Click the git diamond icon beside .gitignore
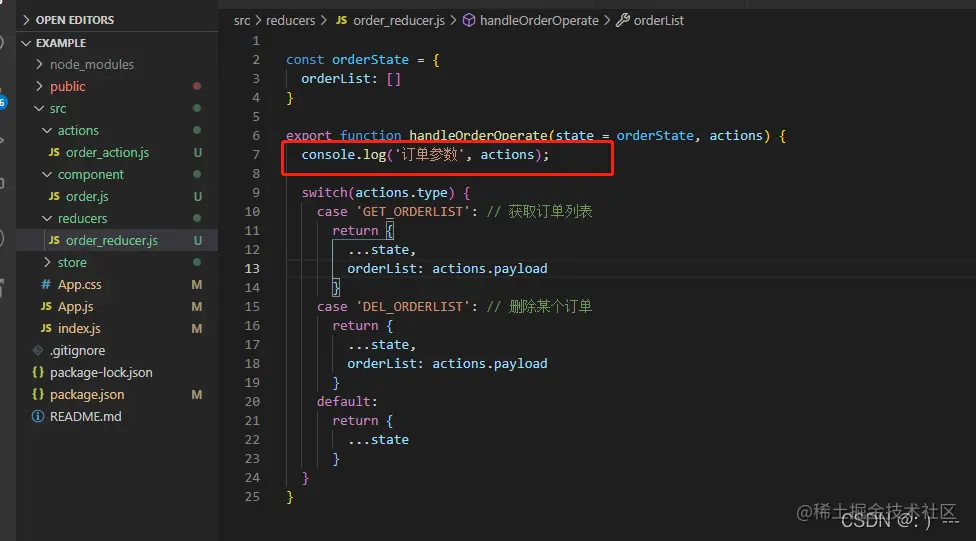Screen dimensions: 976x541 click(x=38, y=350)
